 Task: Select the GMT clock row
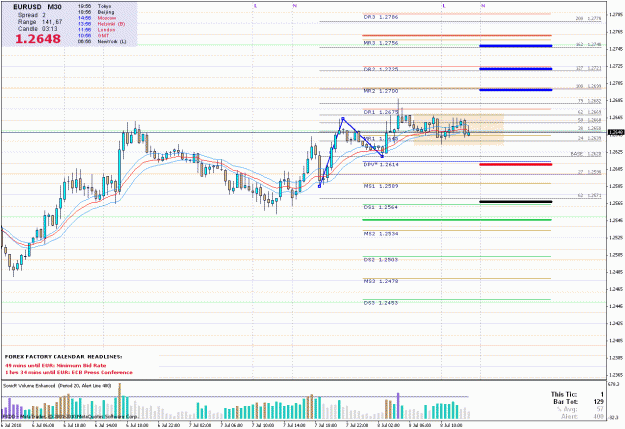coord(93,35)
